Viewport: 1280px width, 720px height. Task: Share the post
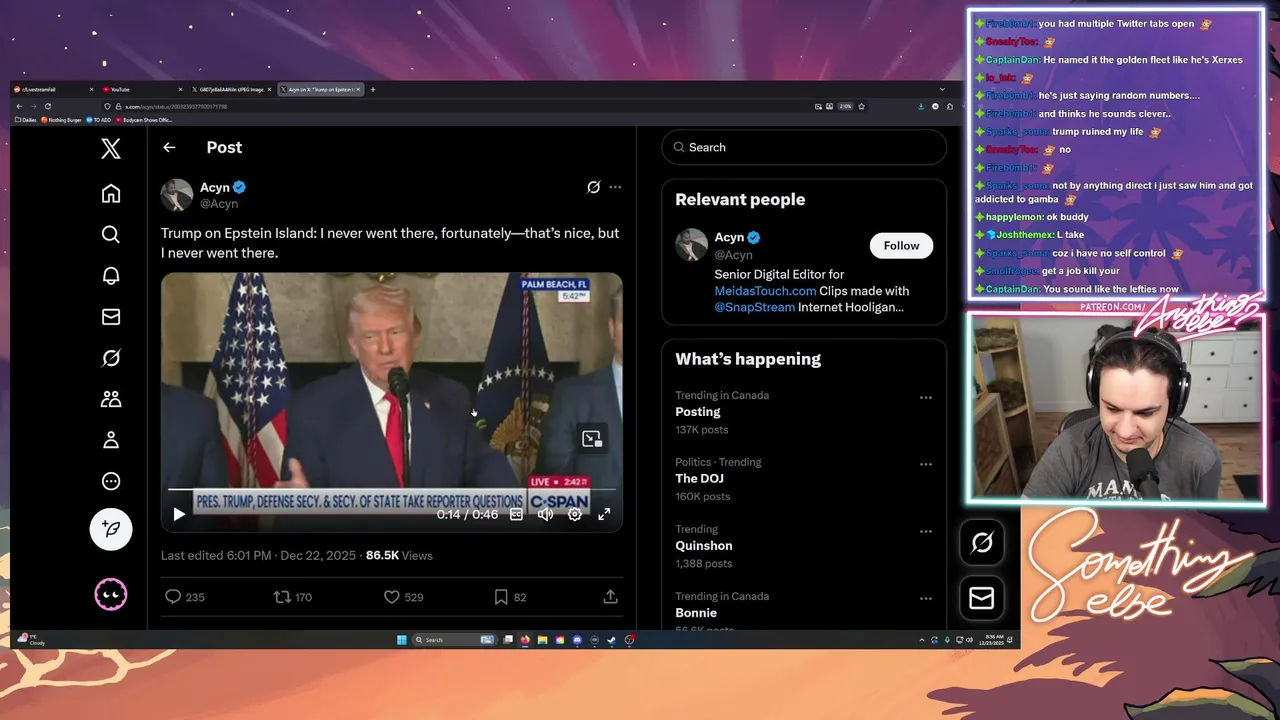coord(610,597)
